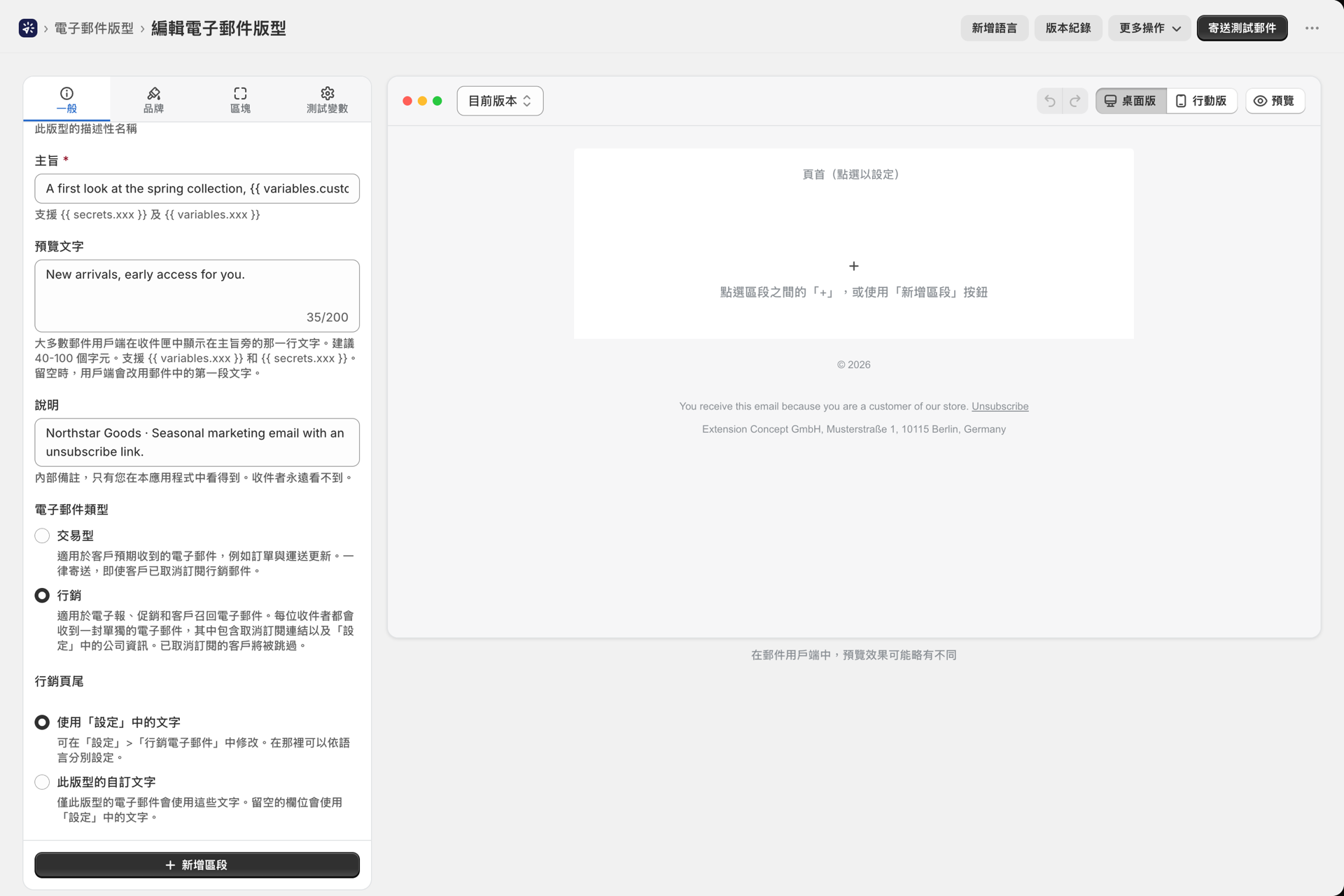Switch to the 測試變數 tab

[x=327, y=99]
